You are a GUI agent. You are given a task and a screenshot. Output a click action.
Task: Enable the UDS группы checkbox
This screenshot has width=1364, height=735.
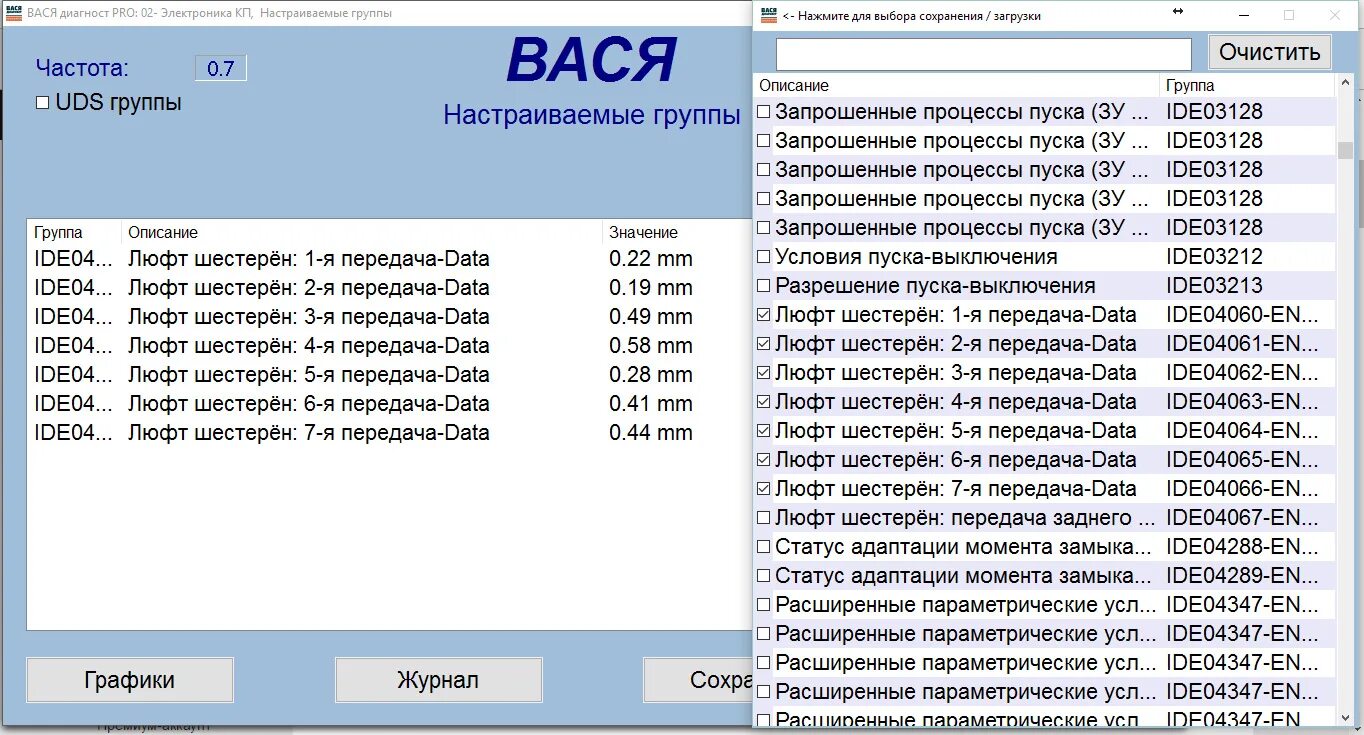pos(43,103)
